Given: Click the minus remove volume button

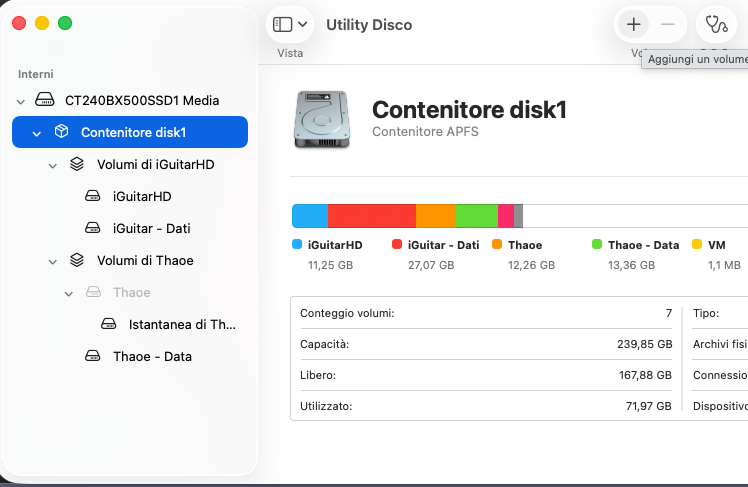Looking at the screenshot, I should [667, 24].
